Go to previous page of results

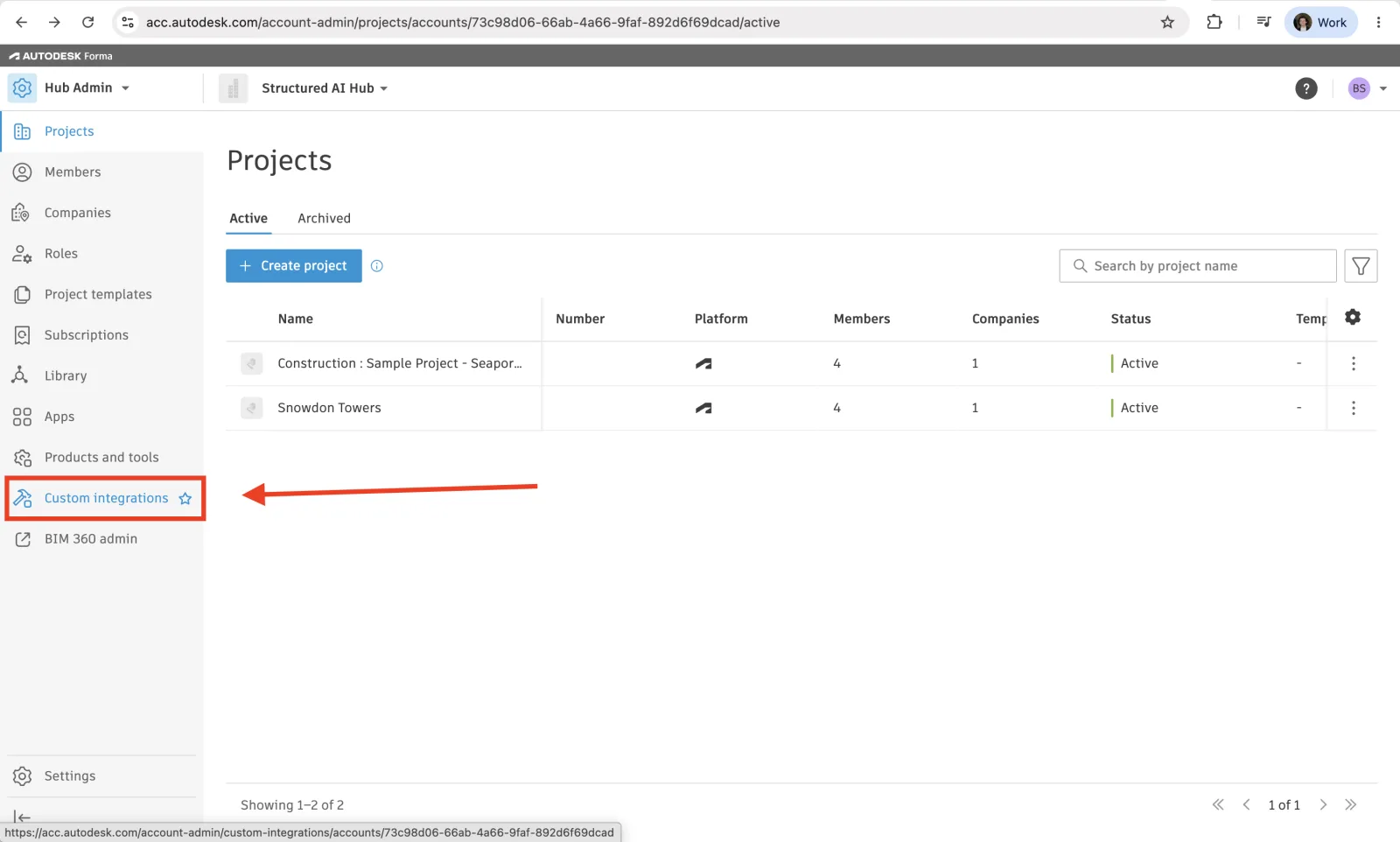point(1246,805)
